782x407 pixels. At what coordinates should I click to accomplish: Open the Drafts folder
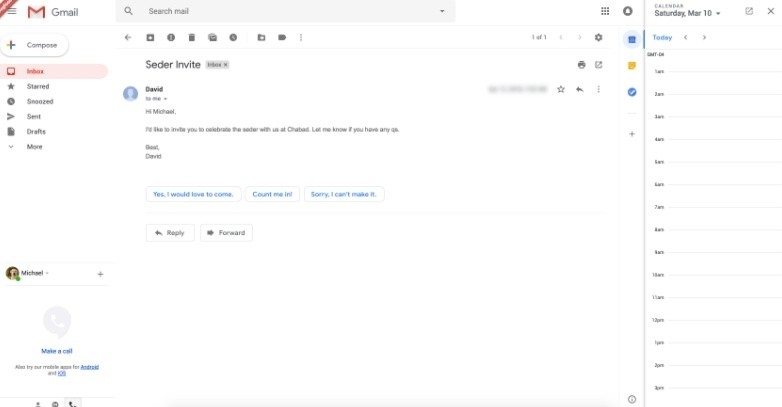[36, 132]
